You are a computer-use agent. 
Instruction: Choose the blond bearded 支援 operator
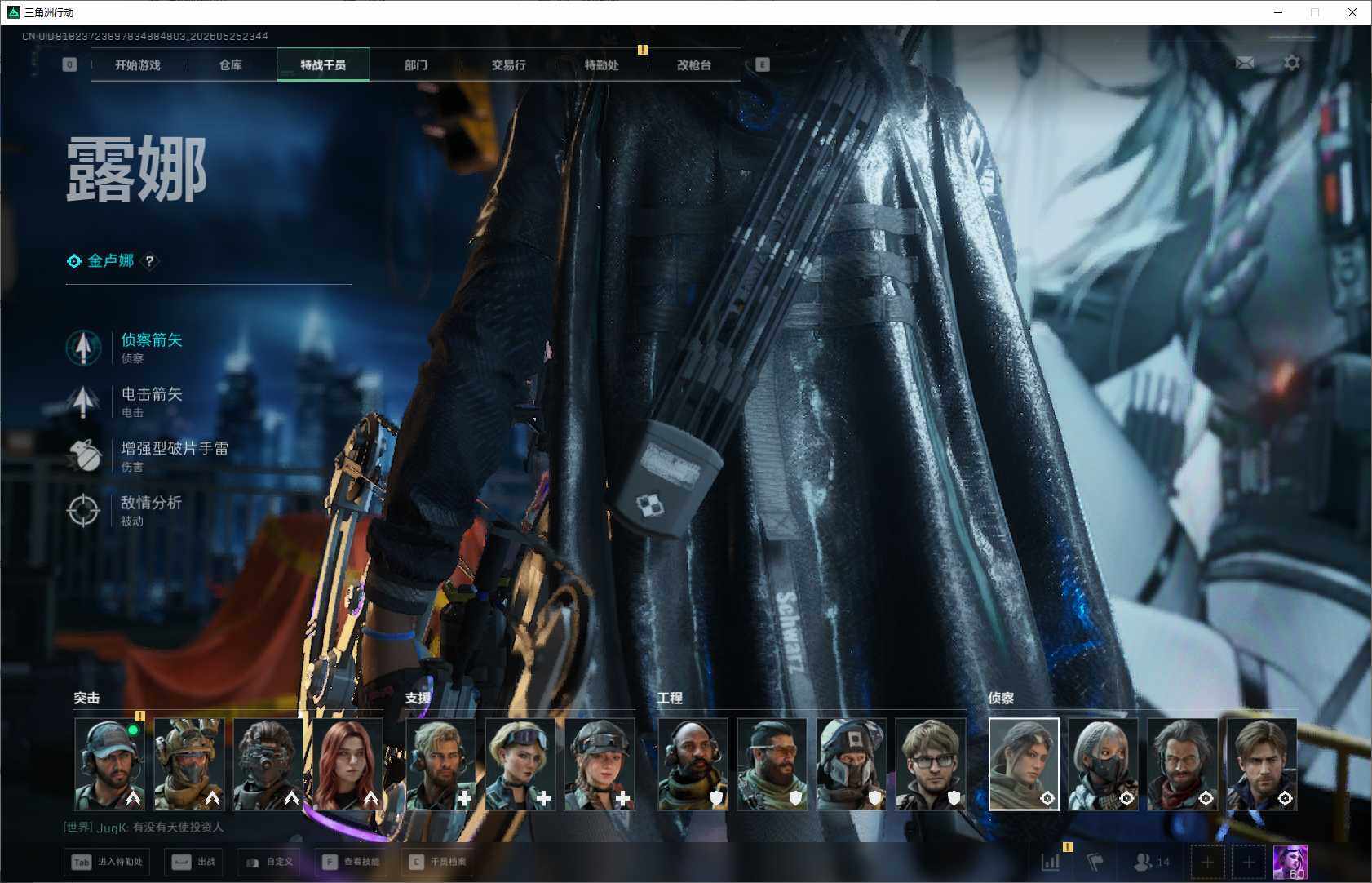pos(440,764)
